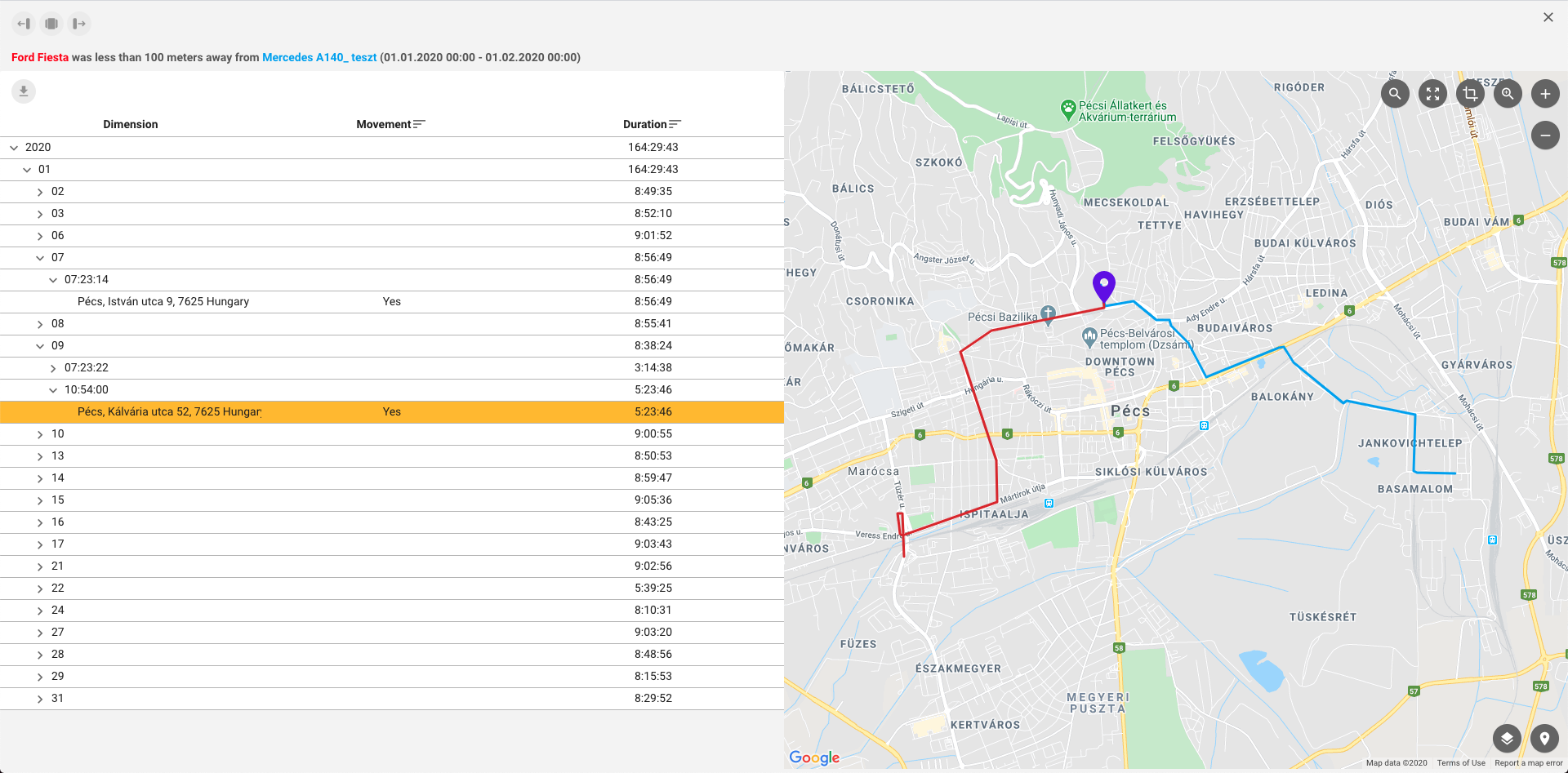Click the Ford Fiesta vehicle link
The height and width of the screenshot is (773, 1568).
pos(40,57)
